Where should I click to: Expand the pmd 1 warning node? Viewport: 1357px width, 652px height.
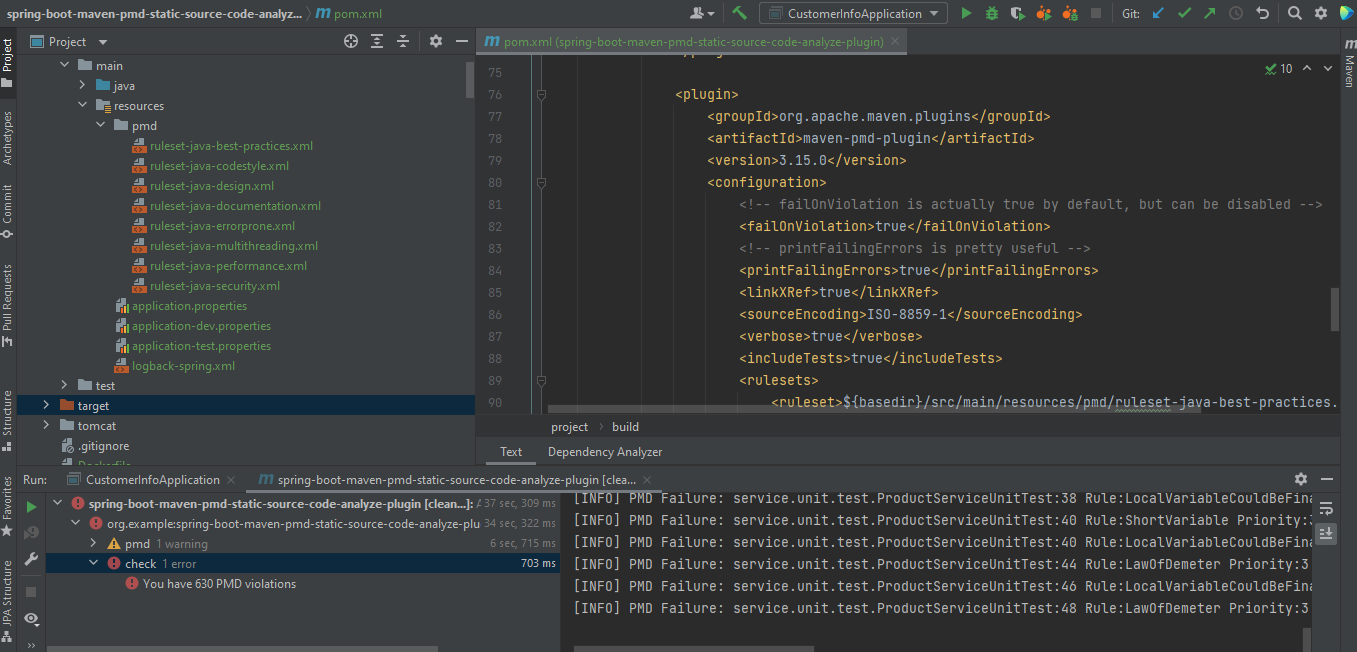(x=92, y=543)
